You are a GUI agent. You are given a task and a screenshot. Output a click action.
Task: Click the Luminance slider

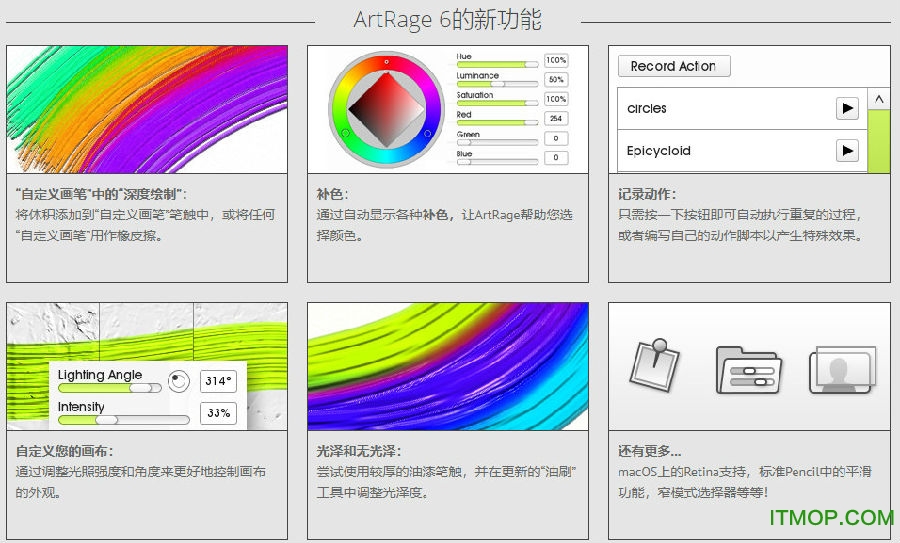tap(497, 83)
